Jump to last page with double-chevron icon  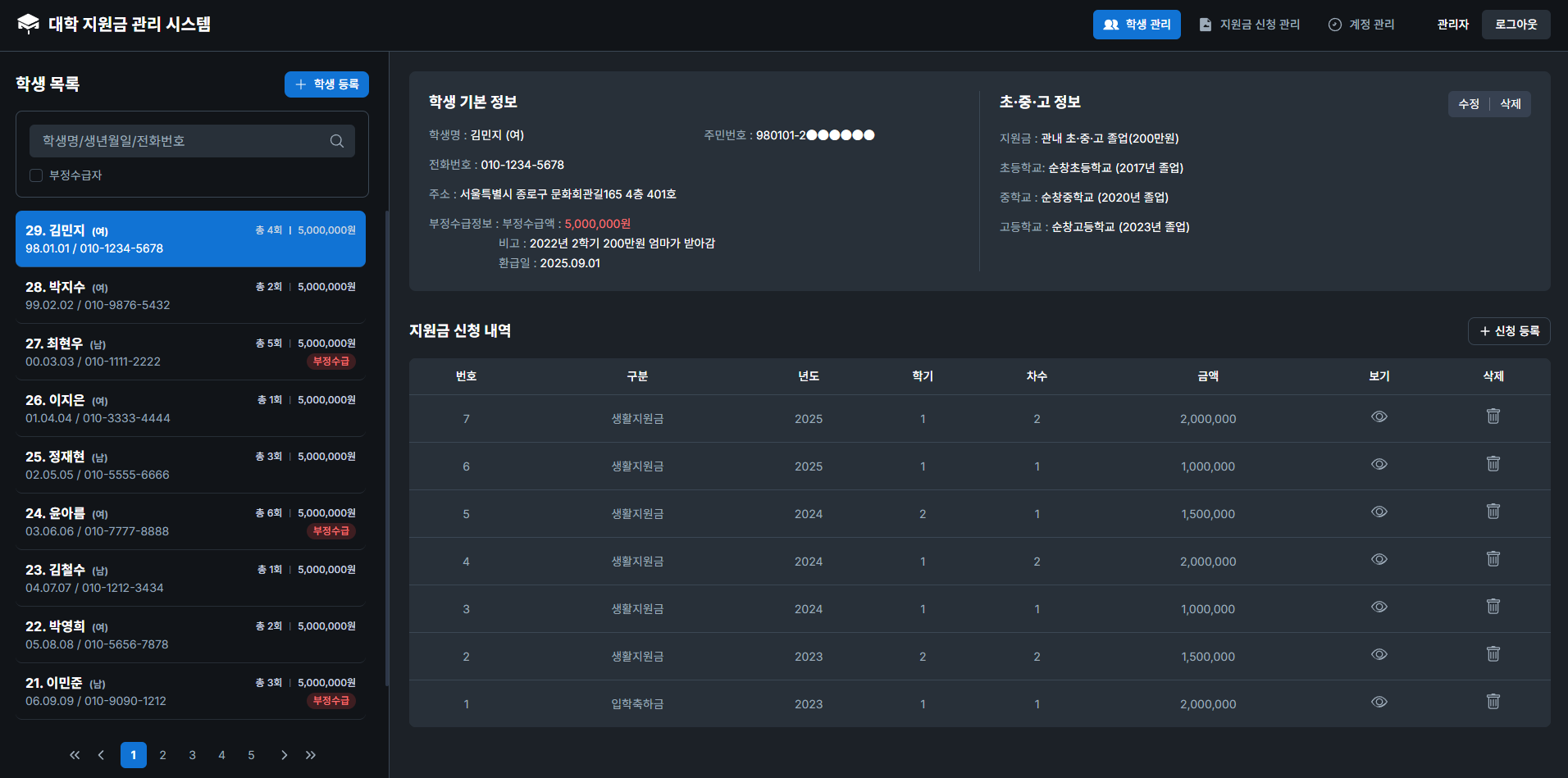point(311,754)
